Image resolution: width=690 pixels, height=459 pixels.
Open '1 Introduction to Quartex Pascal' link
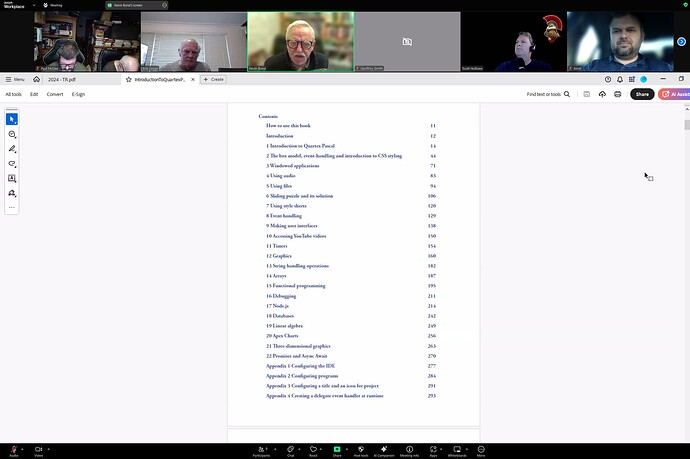tap(300, 146)
